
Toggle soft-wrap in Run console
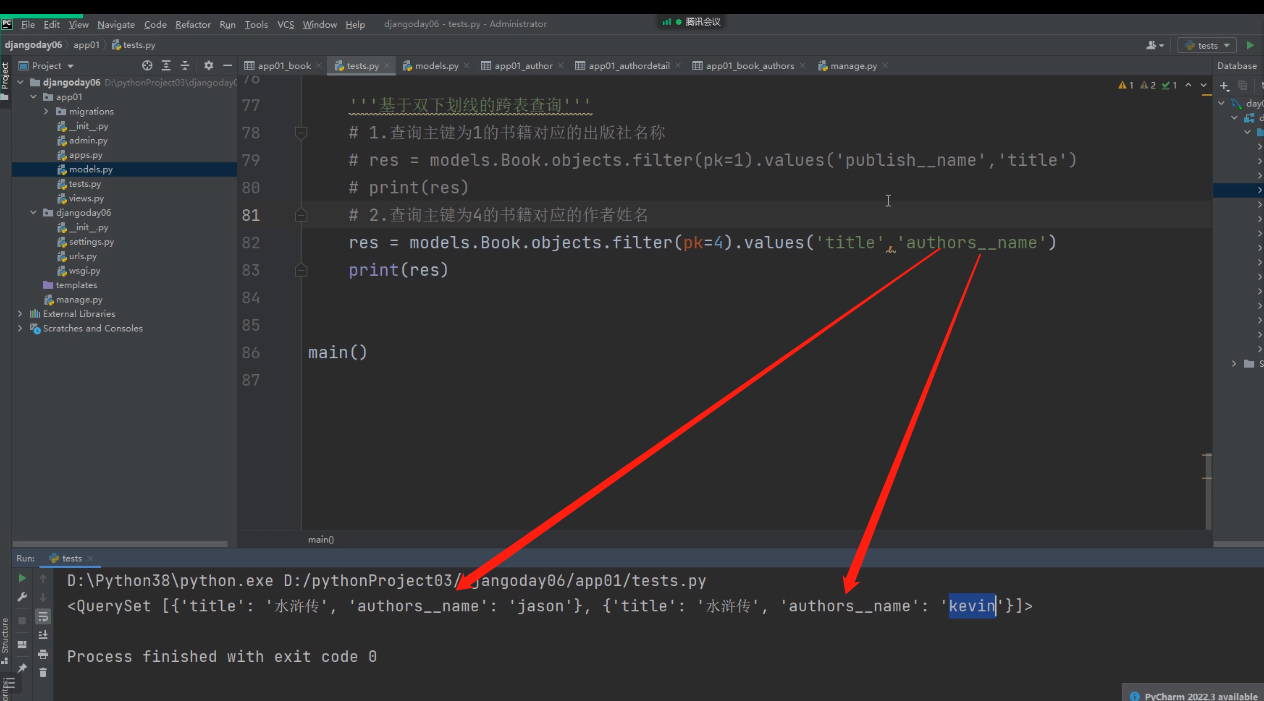(43, 617)
